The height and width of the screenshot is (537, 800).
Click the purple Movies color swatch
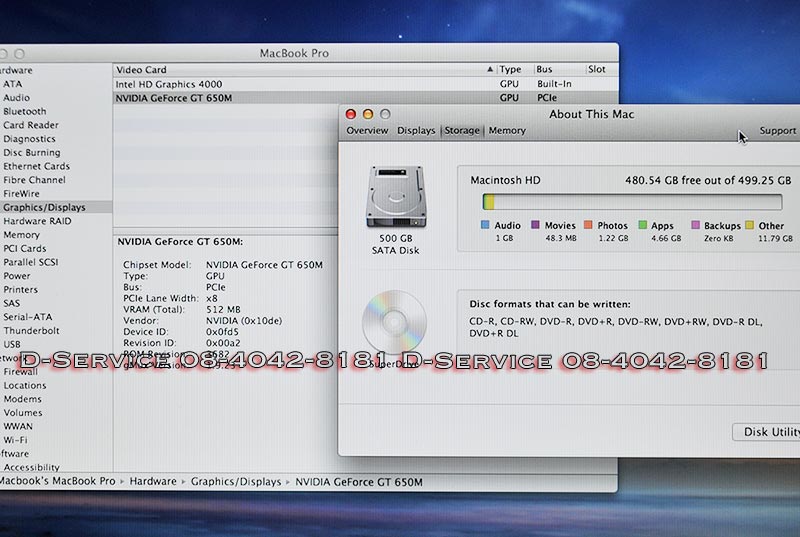point(535,225)
